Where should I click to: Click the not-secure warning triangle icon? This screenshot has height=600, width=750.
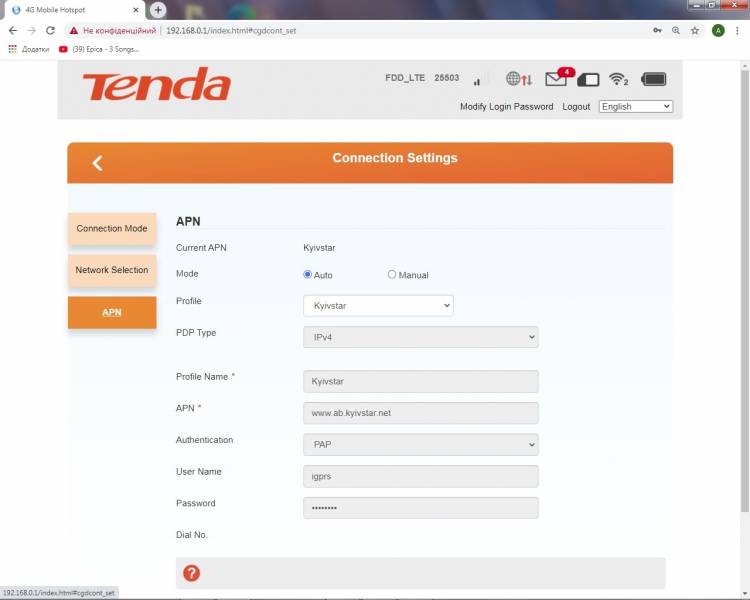pyautogui.click(x=73, y=31)
